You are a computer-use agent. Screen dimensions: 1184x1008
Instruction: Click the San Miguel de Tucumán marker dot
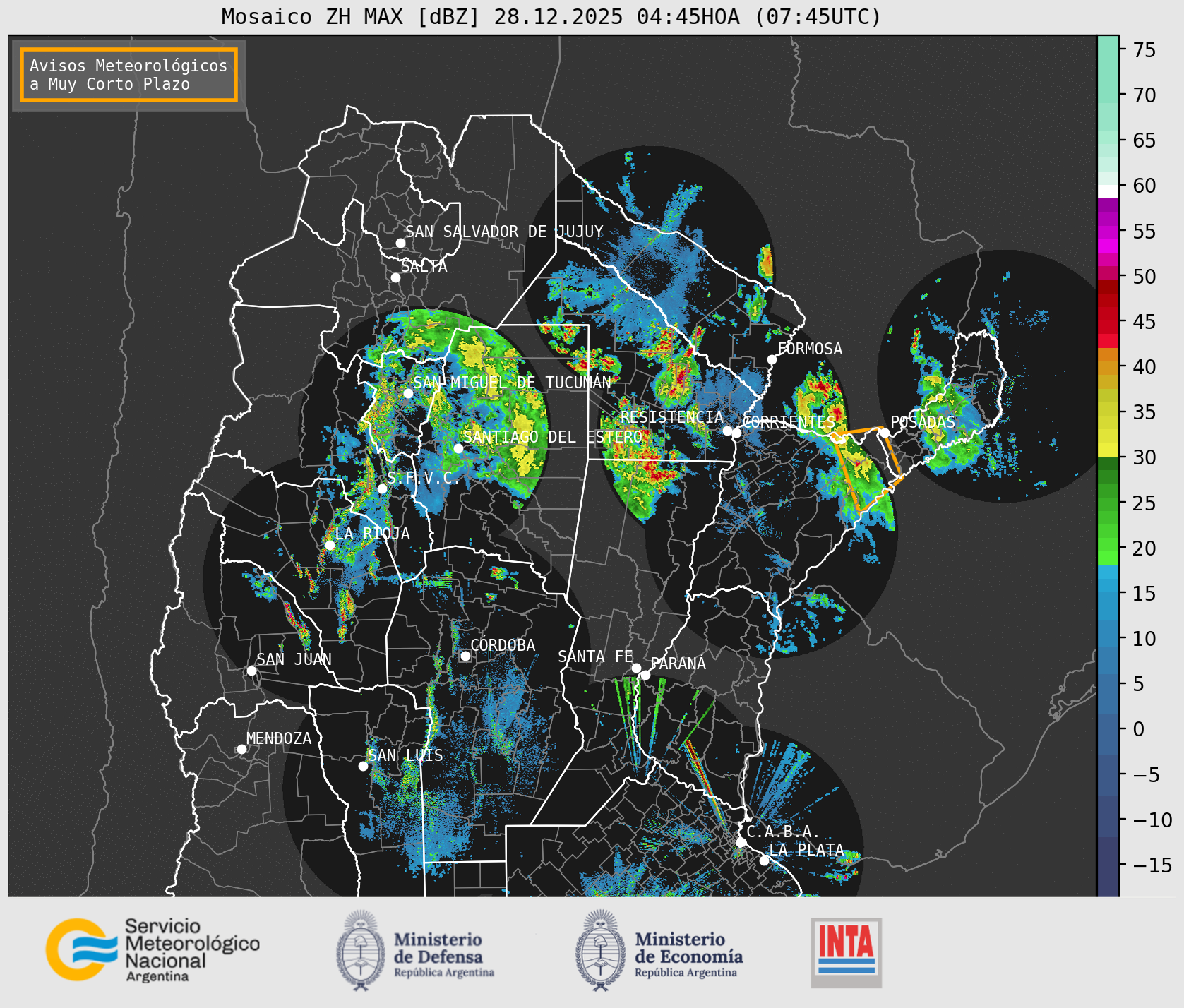click(x=408, y=393)
